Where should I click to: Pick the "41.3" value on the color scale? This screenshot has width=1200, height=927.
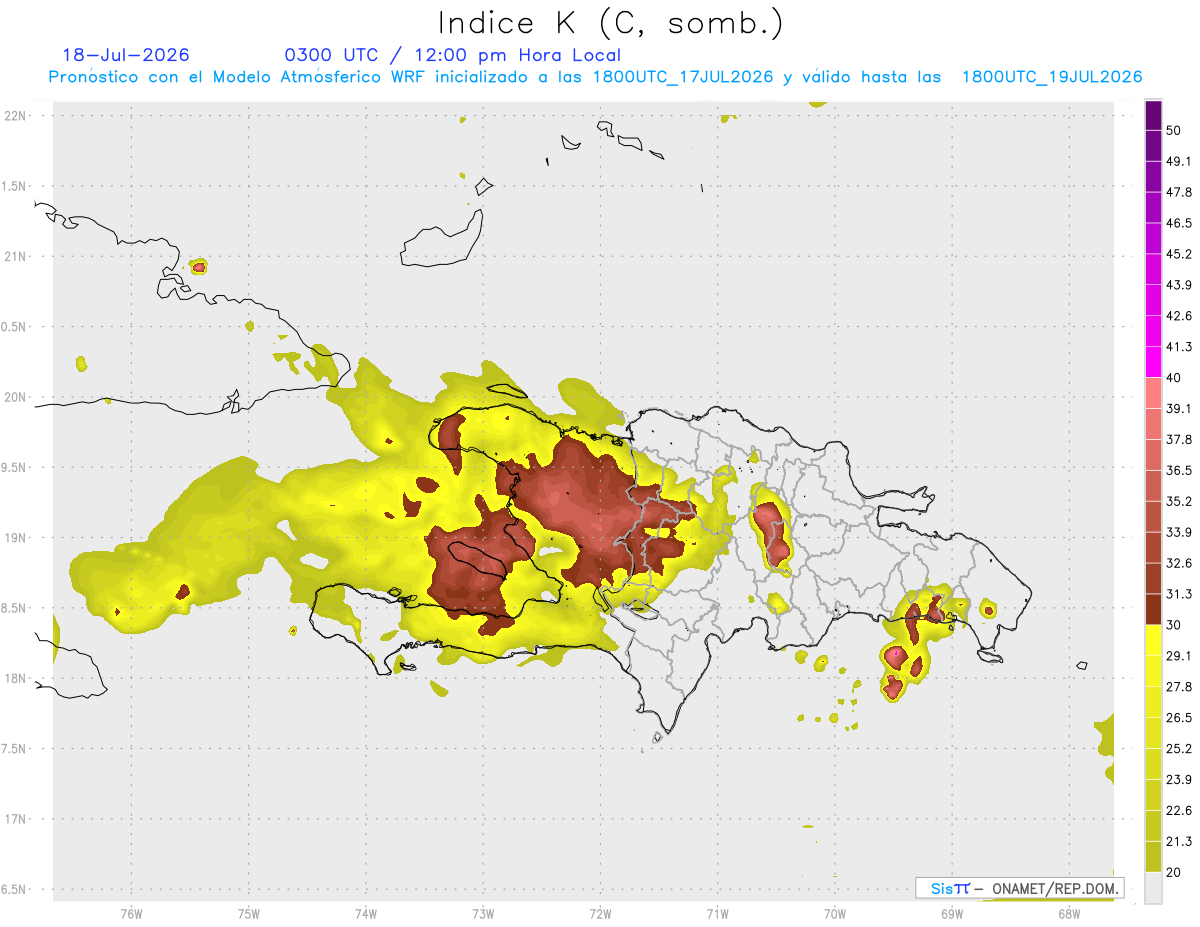click(x=1179, y=347)
